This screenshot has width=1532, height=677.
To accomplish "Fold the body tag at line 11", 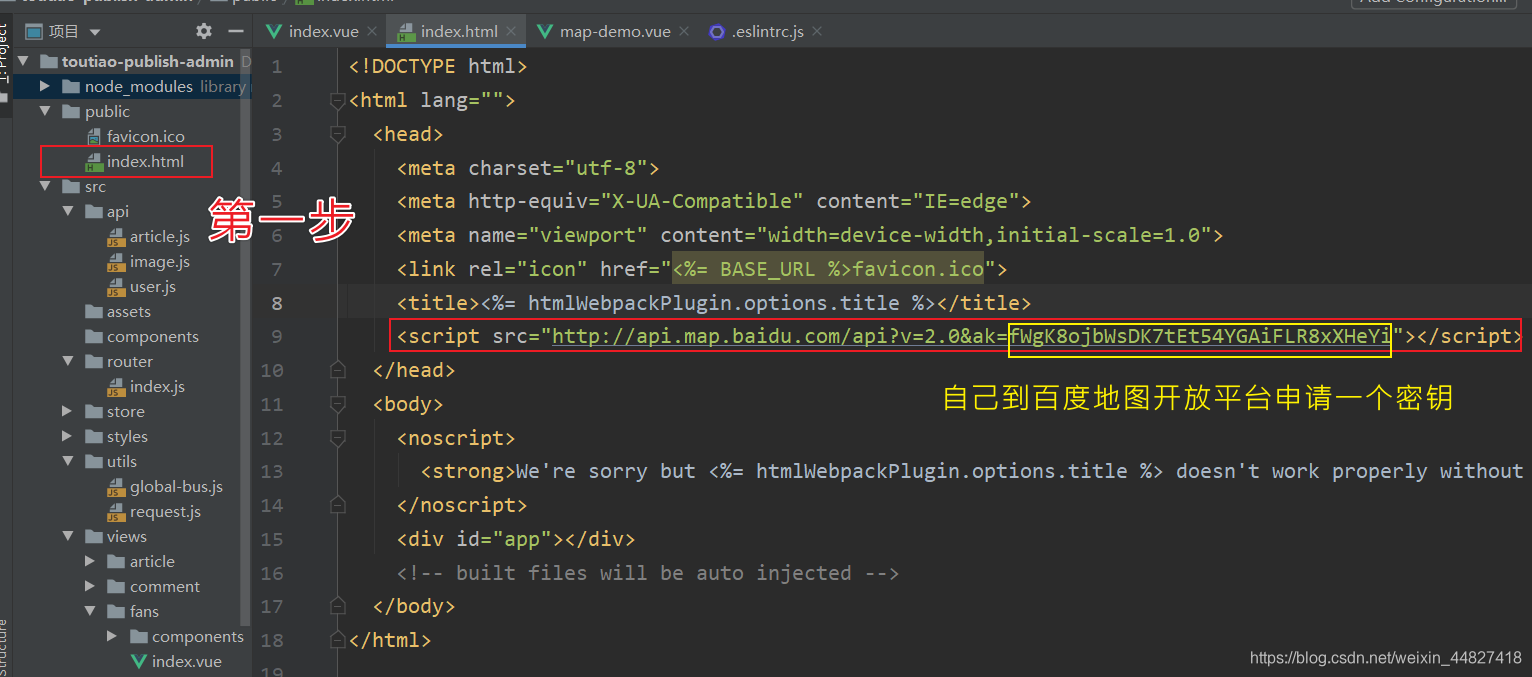I will [x=337, y=404].
